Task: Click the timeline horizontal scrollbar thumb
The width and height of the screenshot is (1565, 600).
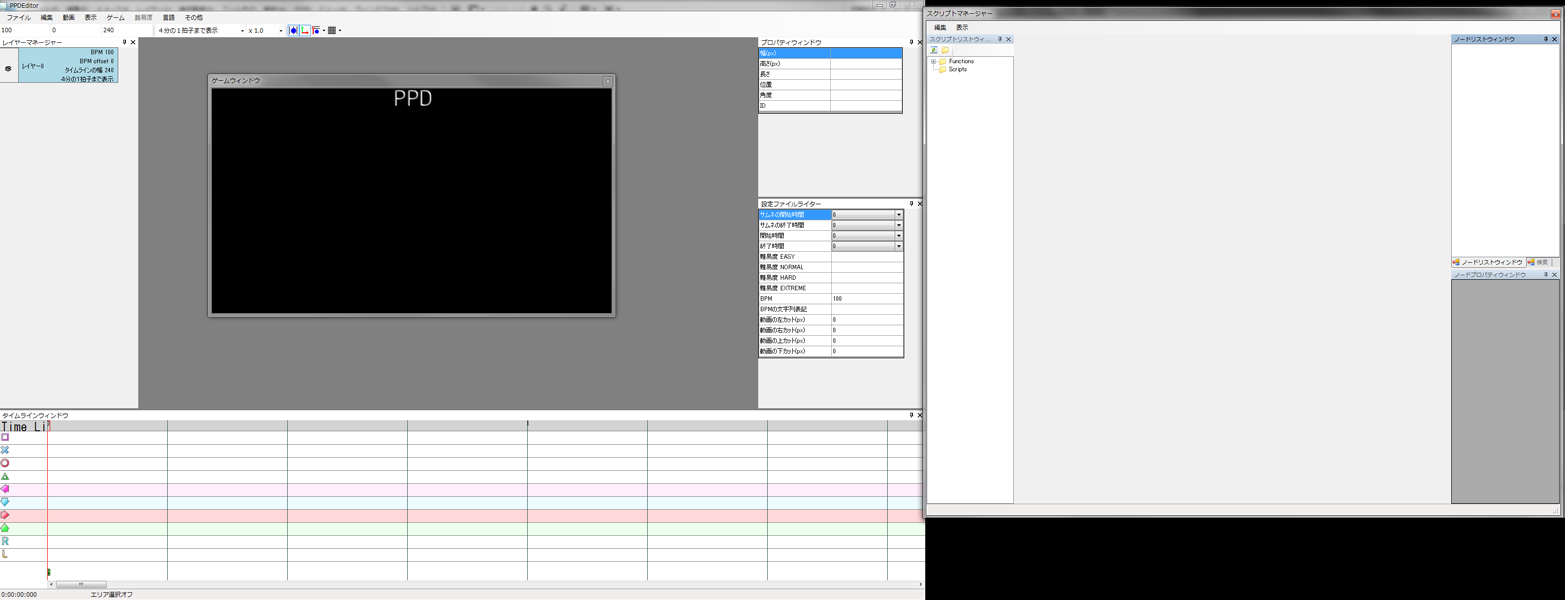Action: (x=81, y=584)
